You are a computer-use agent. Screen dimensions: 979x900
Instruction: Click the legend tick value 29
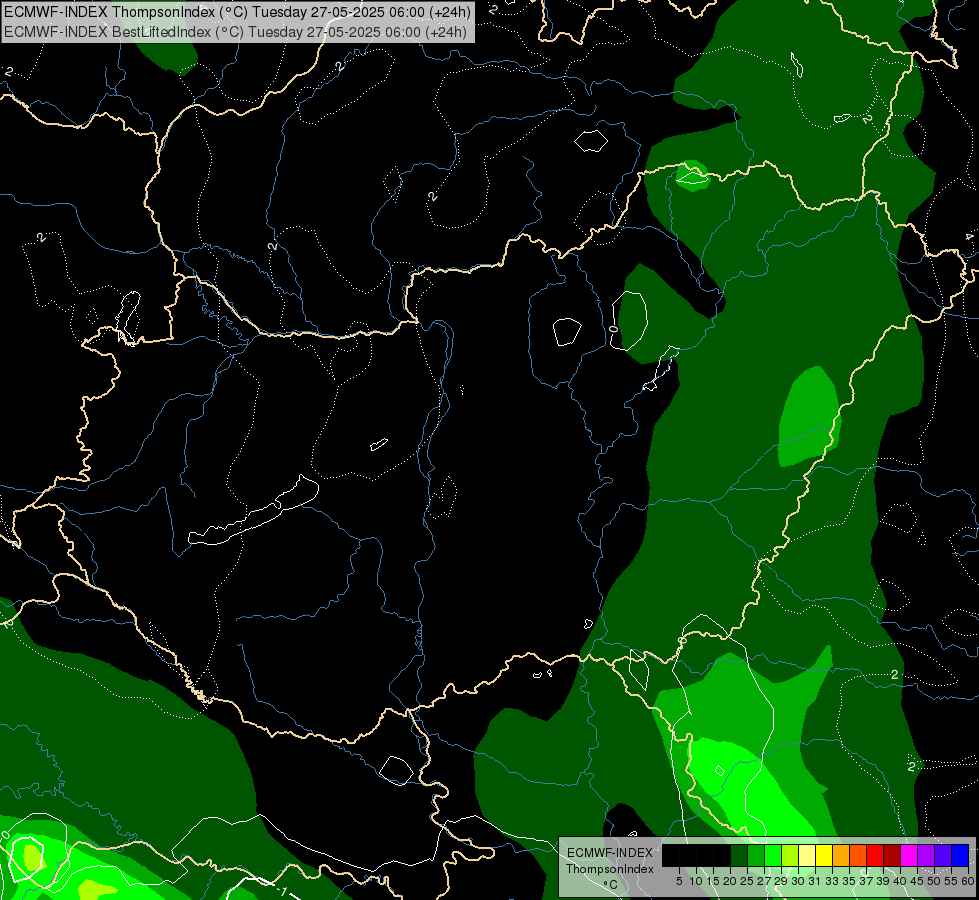[782, 881]
